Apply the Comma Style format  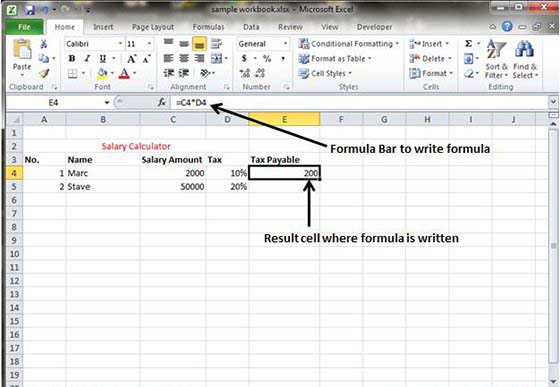coord(282,58)
